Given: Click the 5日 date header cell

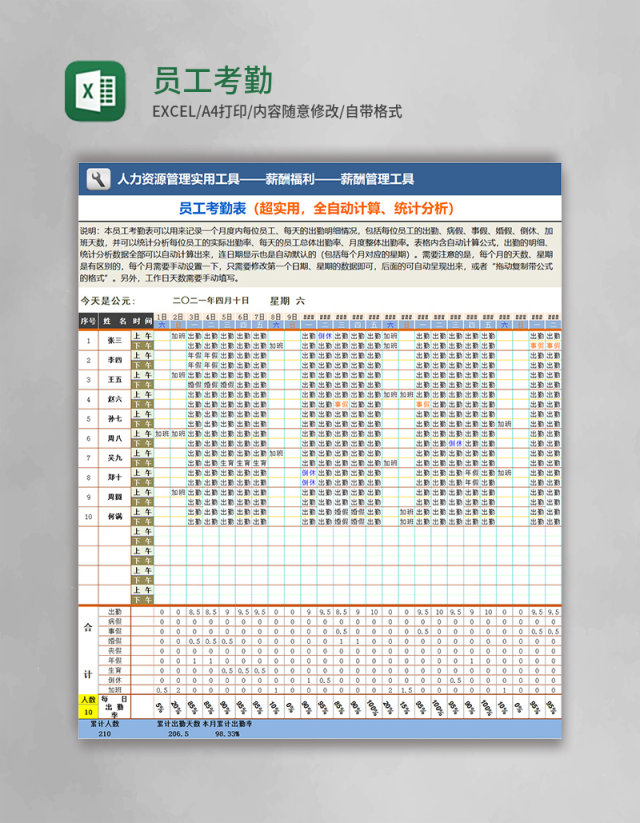Looking at the screenshot, I should point(227,317).
